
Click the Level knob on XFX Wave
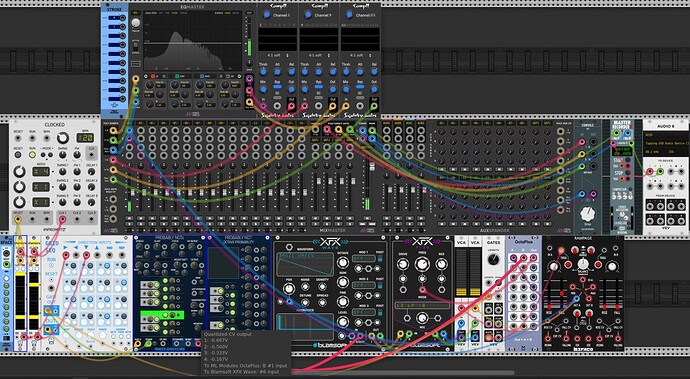pos(343,322)
